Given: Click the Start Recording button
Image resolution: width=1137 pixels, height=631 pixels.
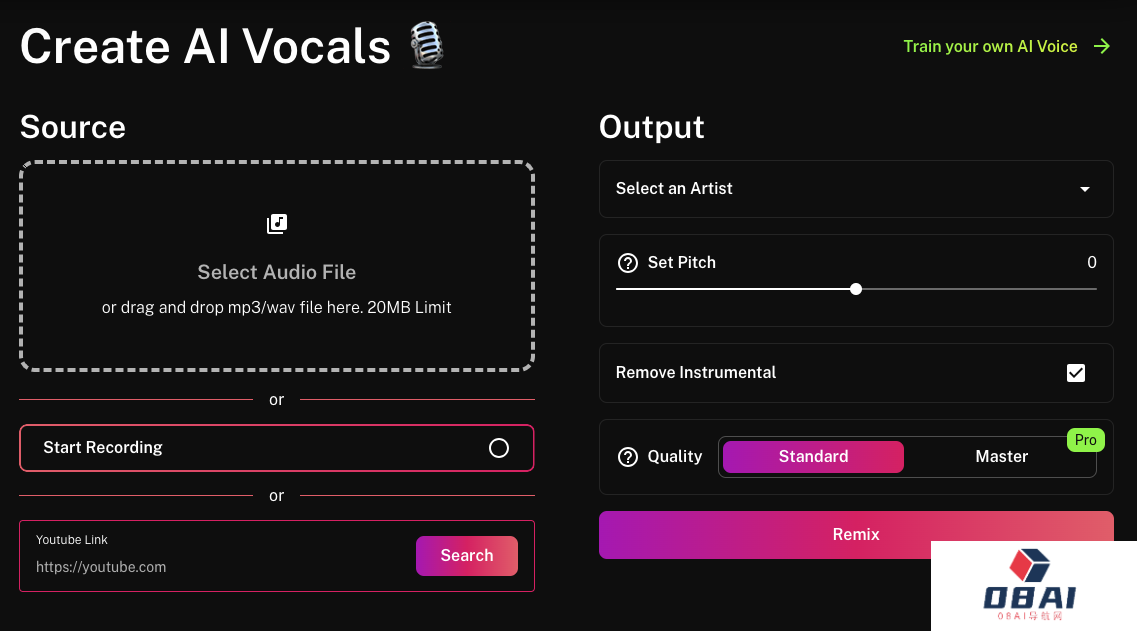Looking at the screenshot, I should point(277,448).
